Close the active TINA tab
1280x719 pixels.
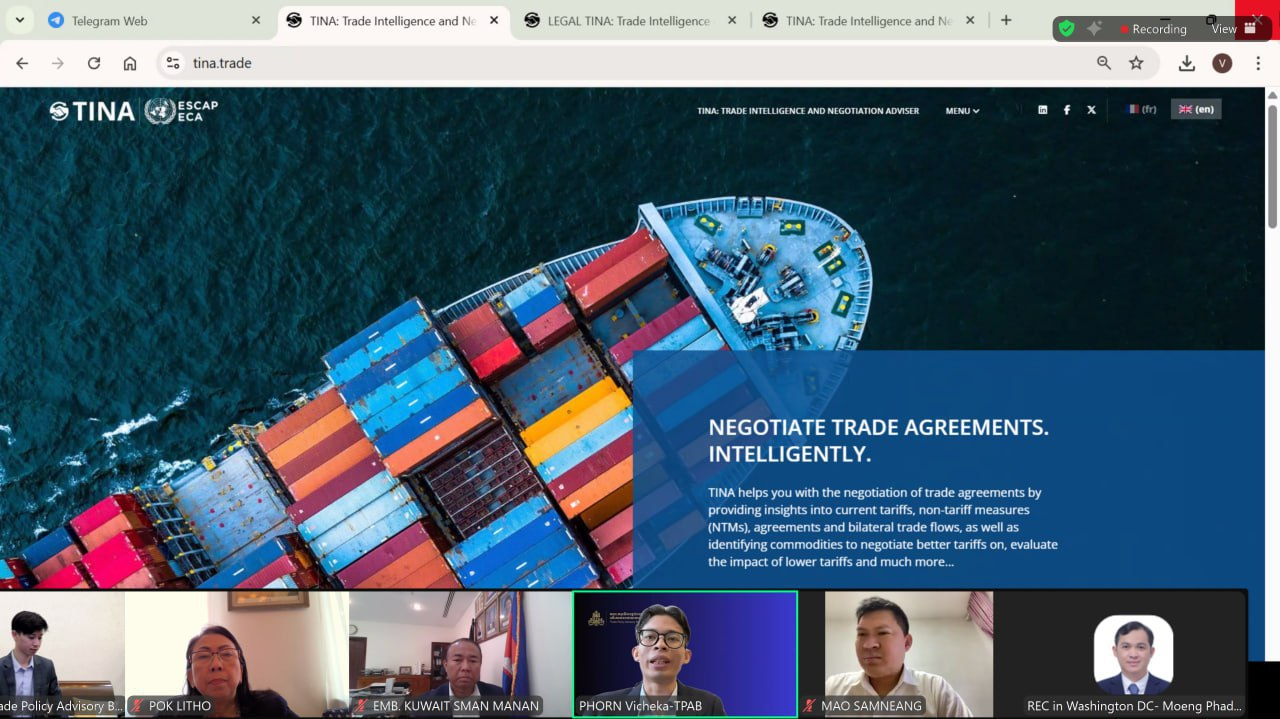(494, 20)
